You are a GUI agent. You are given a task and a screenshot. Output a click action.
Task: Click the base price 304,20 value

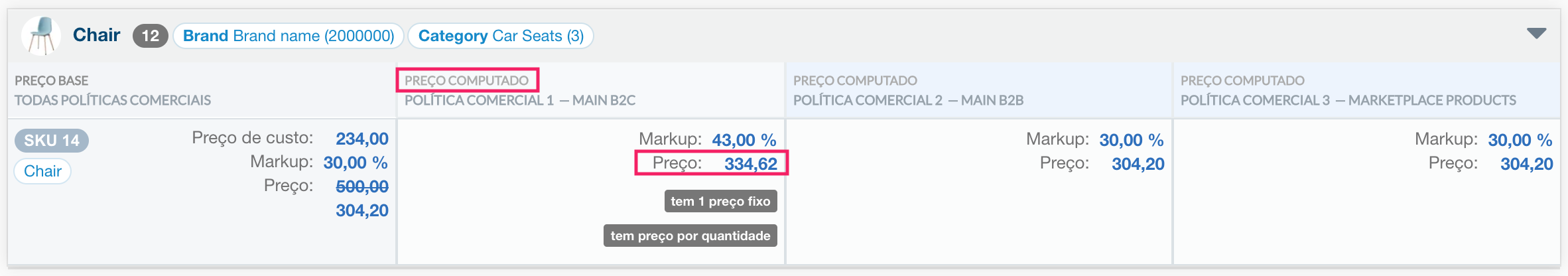tap(361, 210)
